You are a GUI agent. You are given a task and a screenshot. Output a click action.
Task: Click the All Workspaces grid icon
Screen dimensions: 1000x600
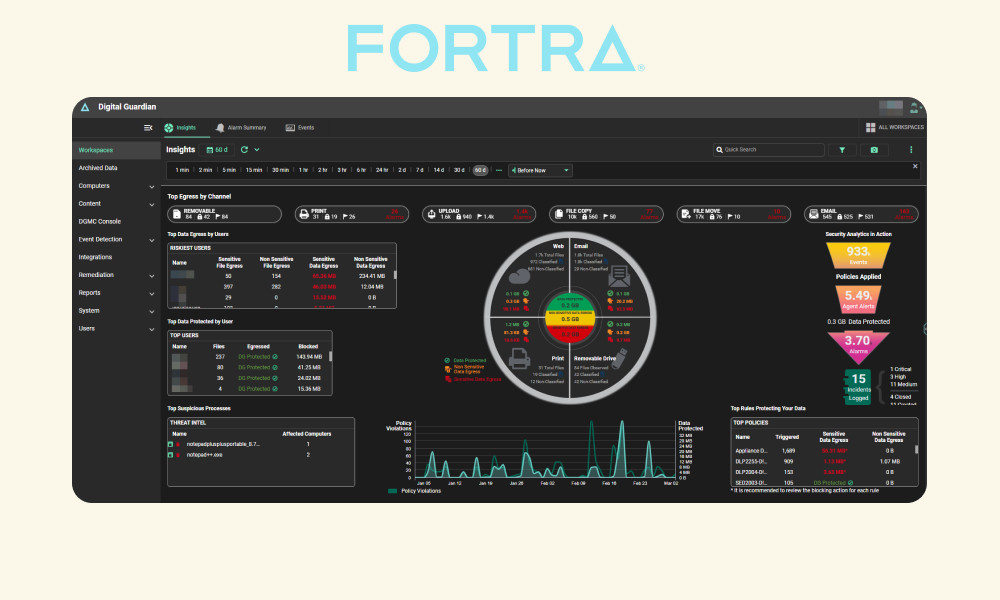[871, 128]
